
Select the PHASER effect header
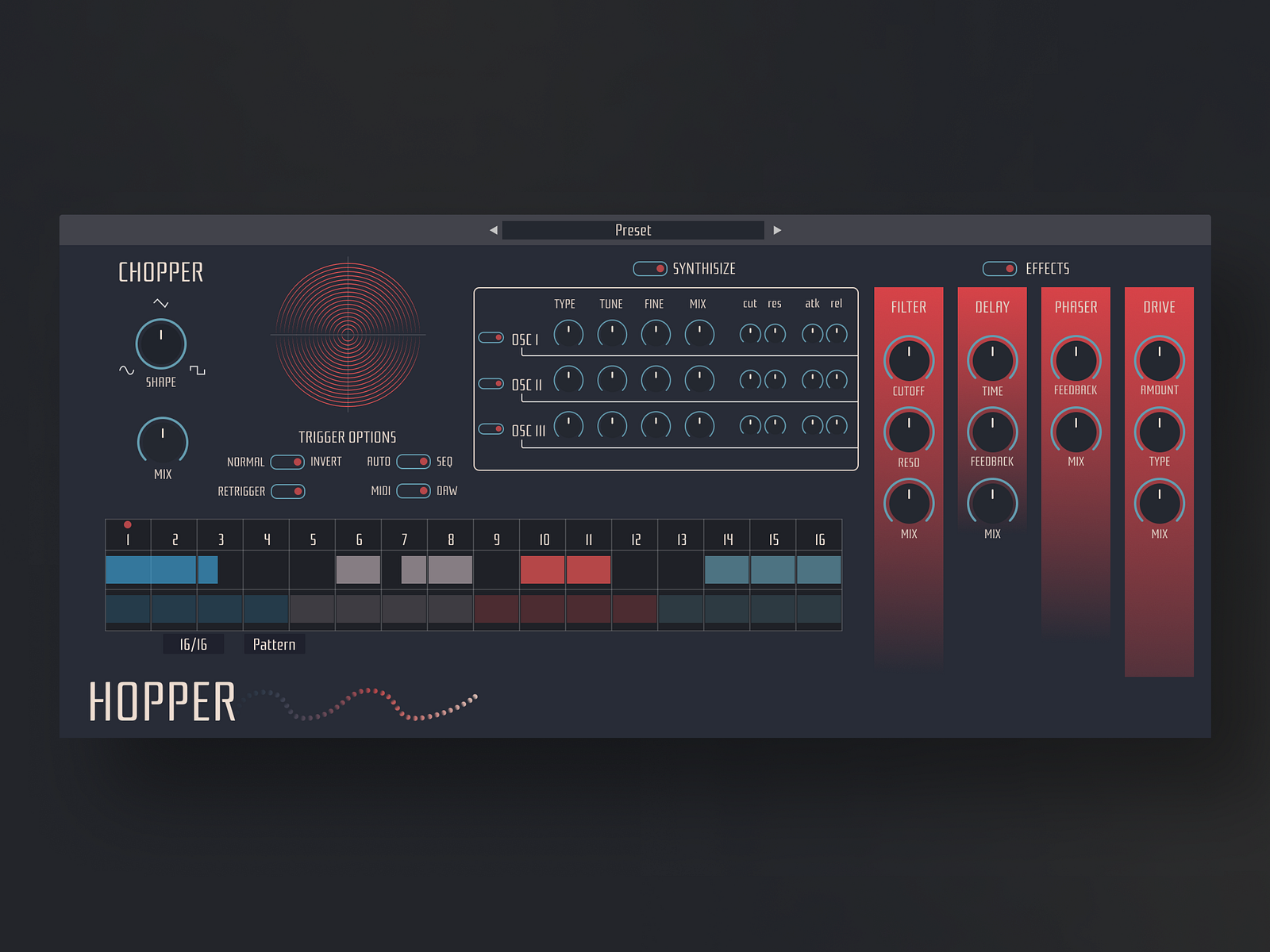pyautogui.click(x=1076, y=307)
